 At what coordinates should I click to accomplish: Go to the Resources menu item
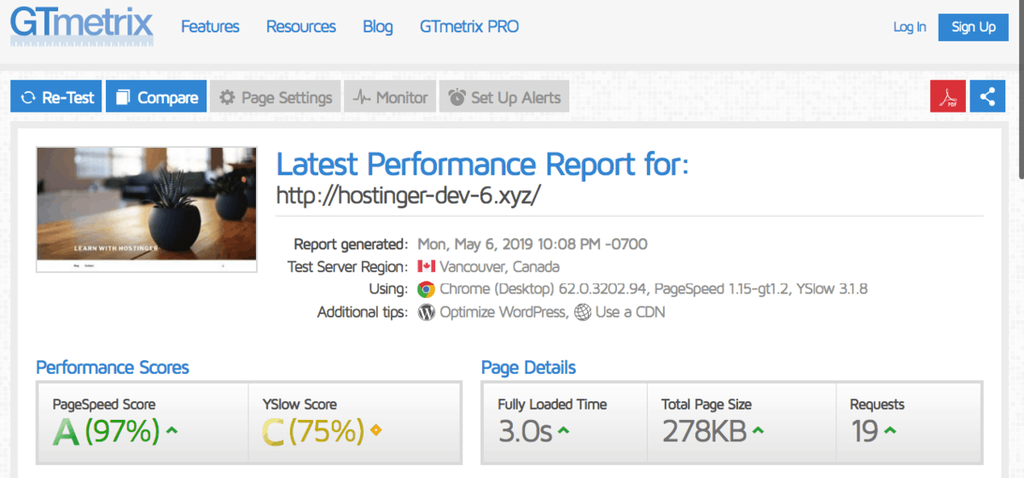click(x=301, y=27)
